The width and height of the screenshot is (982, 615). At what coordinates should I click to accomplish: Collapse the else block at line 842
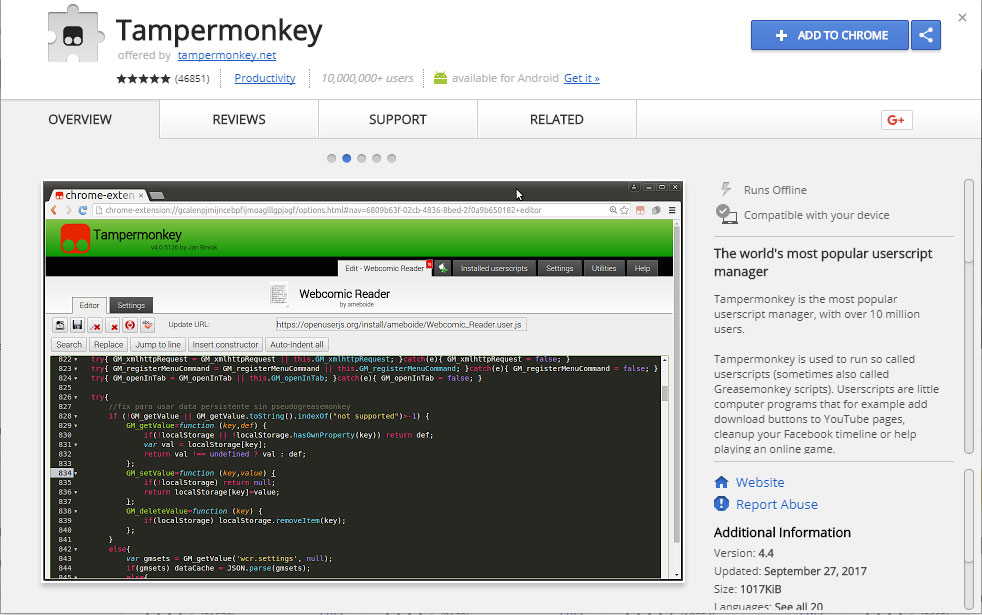tap(76, 549)
